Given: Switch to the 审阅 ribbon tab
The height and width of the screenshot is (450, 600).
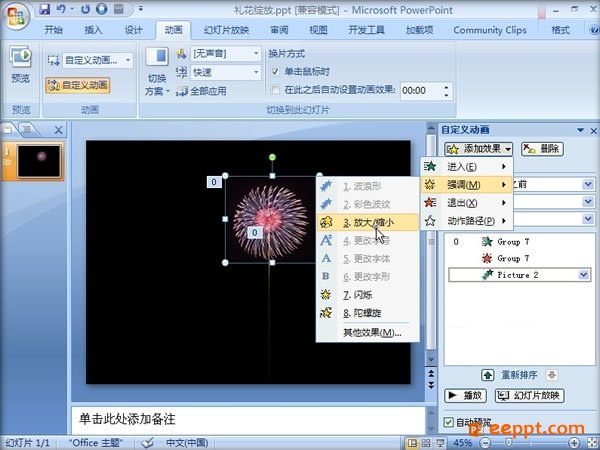Looking at the screenshot, I should click(x=279, y=30).
